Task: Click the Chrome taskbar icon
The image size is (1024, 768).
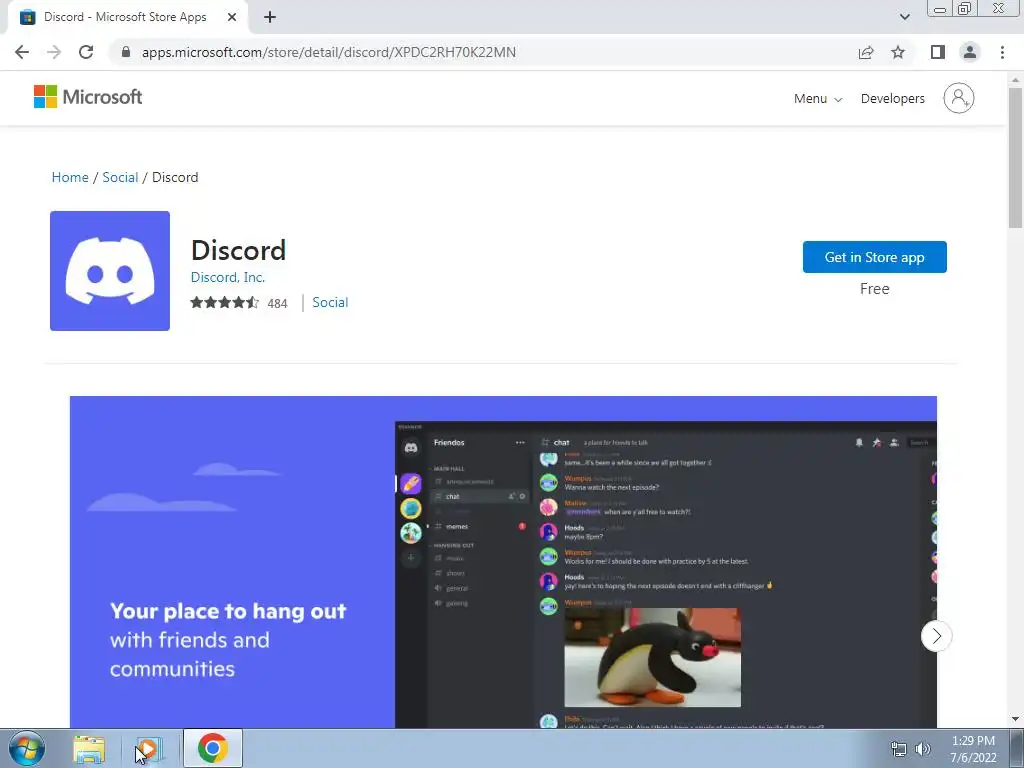Action: pos(213,748)
